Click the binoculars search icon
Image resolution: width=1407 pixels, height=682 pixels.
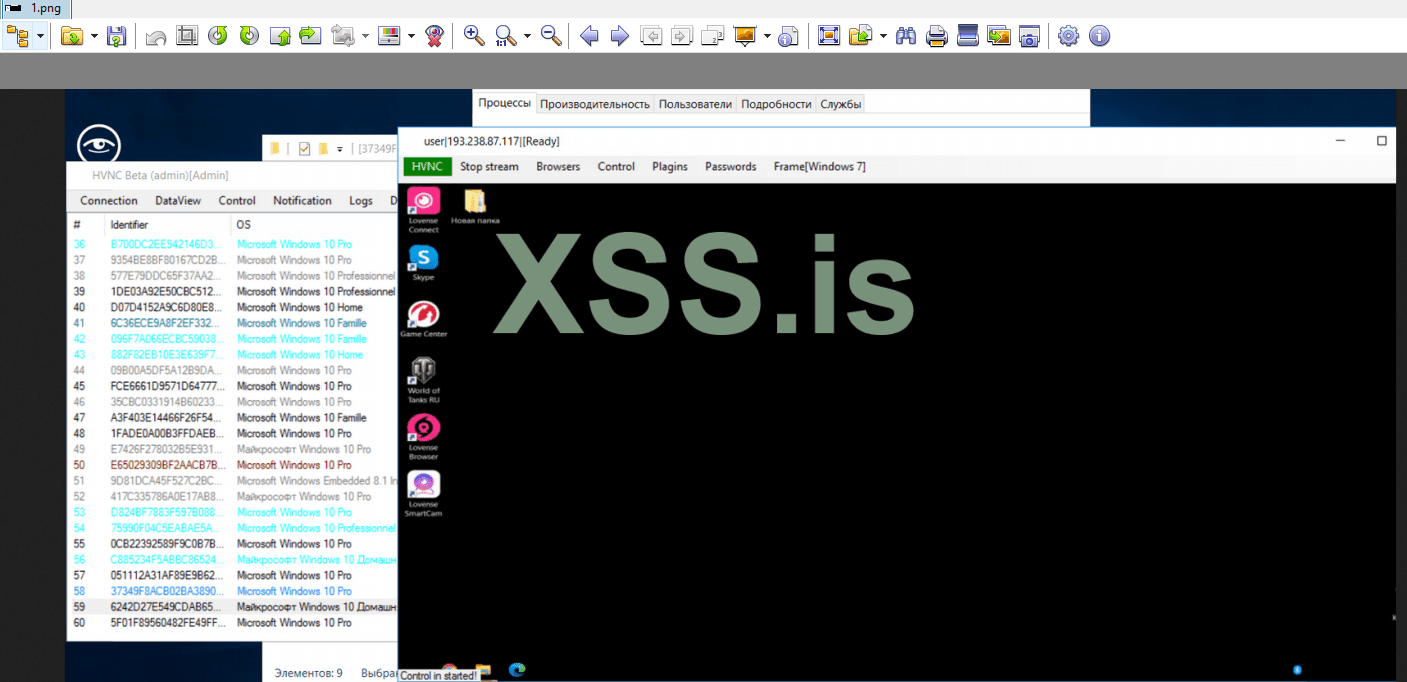point(906,37)
